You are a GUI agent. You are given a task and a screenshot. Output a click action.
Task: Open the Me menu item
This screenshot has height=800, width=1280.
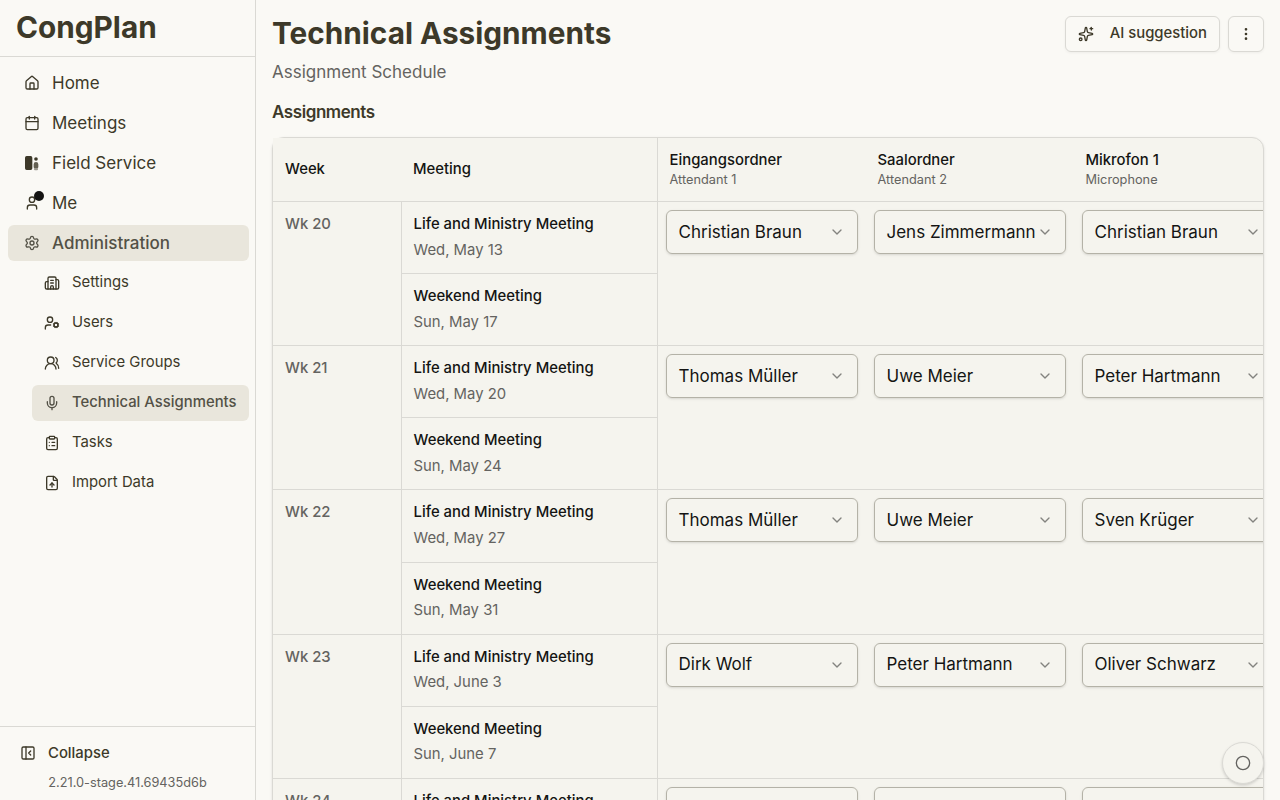pos(128,203)
